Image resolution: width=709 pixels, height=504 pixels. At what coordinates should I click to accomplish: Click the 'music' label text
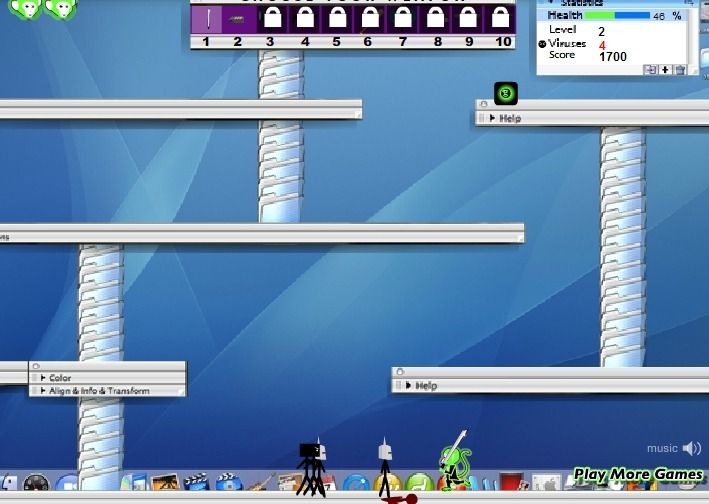click(x=662, y=448)
